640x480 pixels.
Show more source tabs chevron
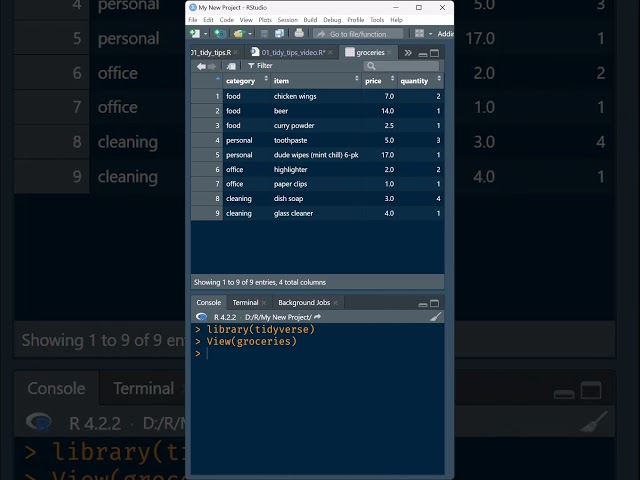tap(408, 53)
